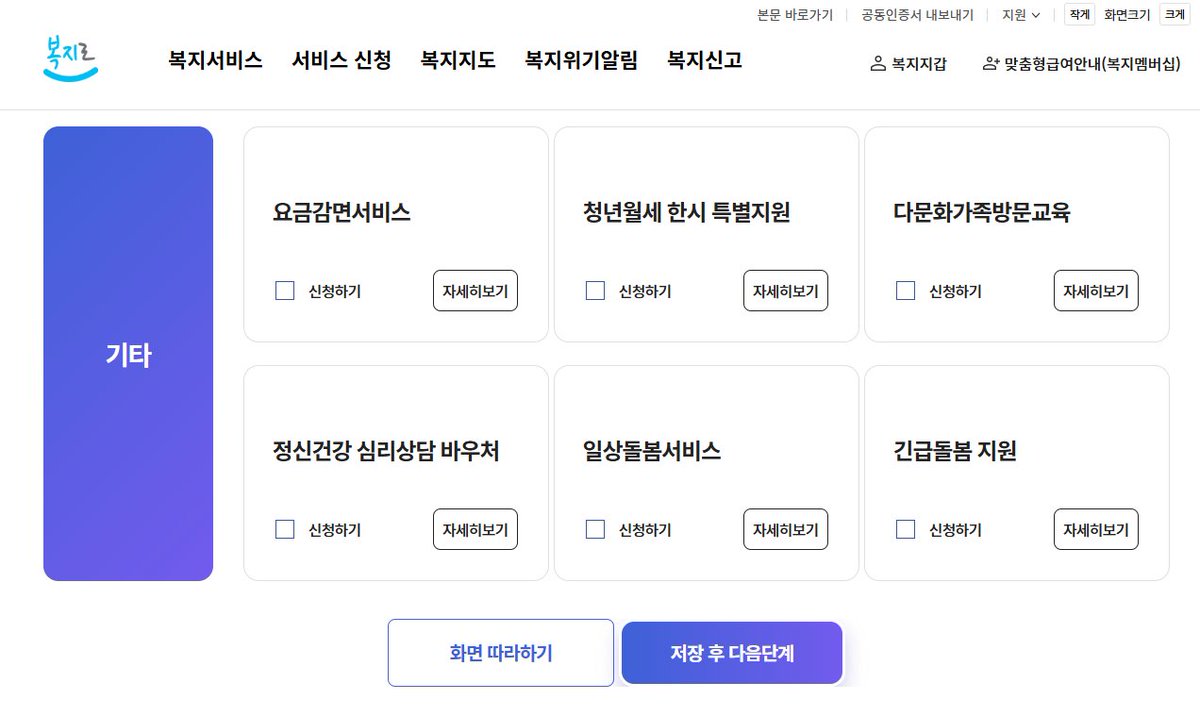The width and height of the screenshot is (1200, 716).
Task: Check 신청하기 for 요금감면서비스
Action: [285, 291]
